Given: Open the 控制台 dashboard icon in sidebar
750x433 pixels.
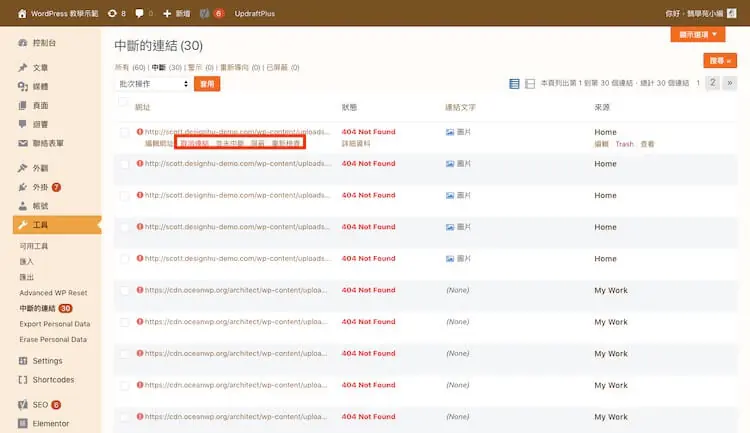Looking at the screenshot, I should coord(22,43).
